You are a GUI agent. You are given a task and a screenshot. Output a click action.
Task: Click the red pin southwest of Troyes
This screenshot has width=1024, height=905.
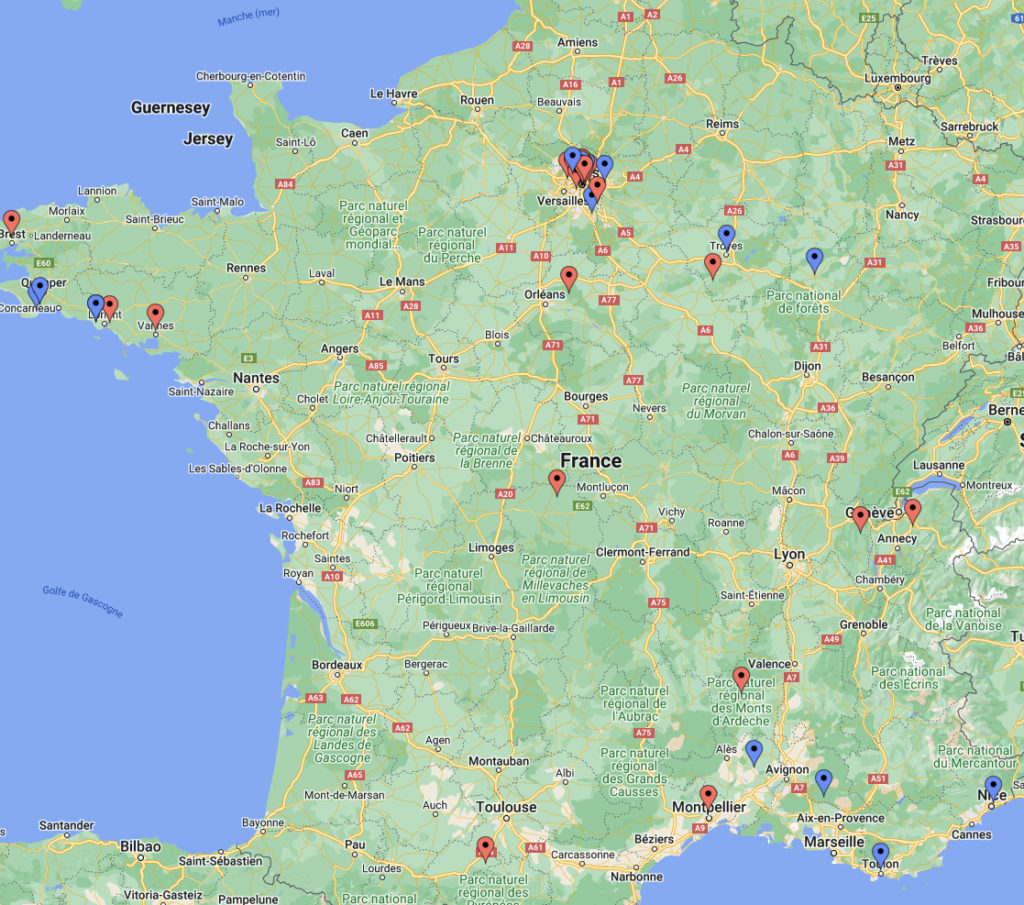[x=713, y=265]
